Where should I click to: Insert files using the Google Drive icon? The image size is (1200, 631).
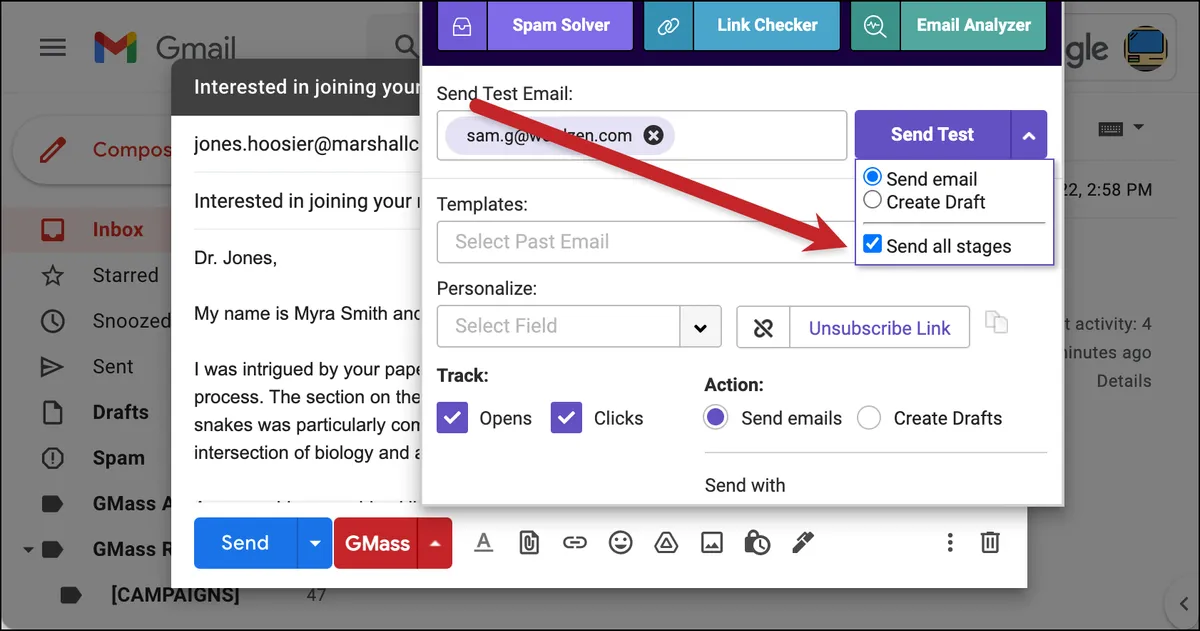666,542
